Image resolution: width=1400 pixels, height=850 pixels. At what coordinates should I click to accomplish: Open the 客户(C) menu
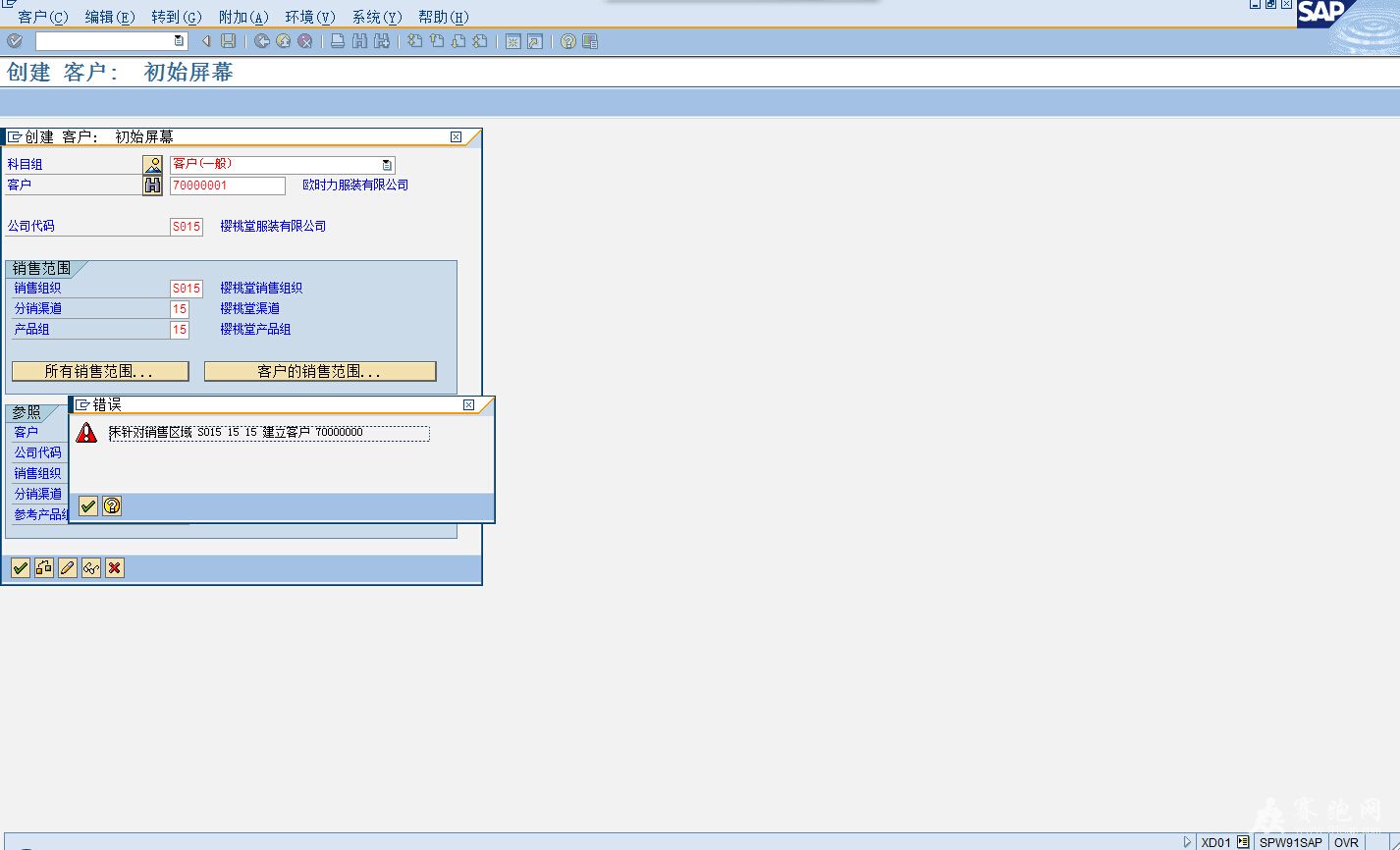pyautogui.click(x=43, y=17)
